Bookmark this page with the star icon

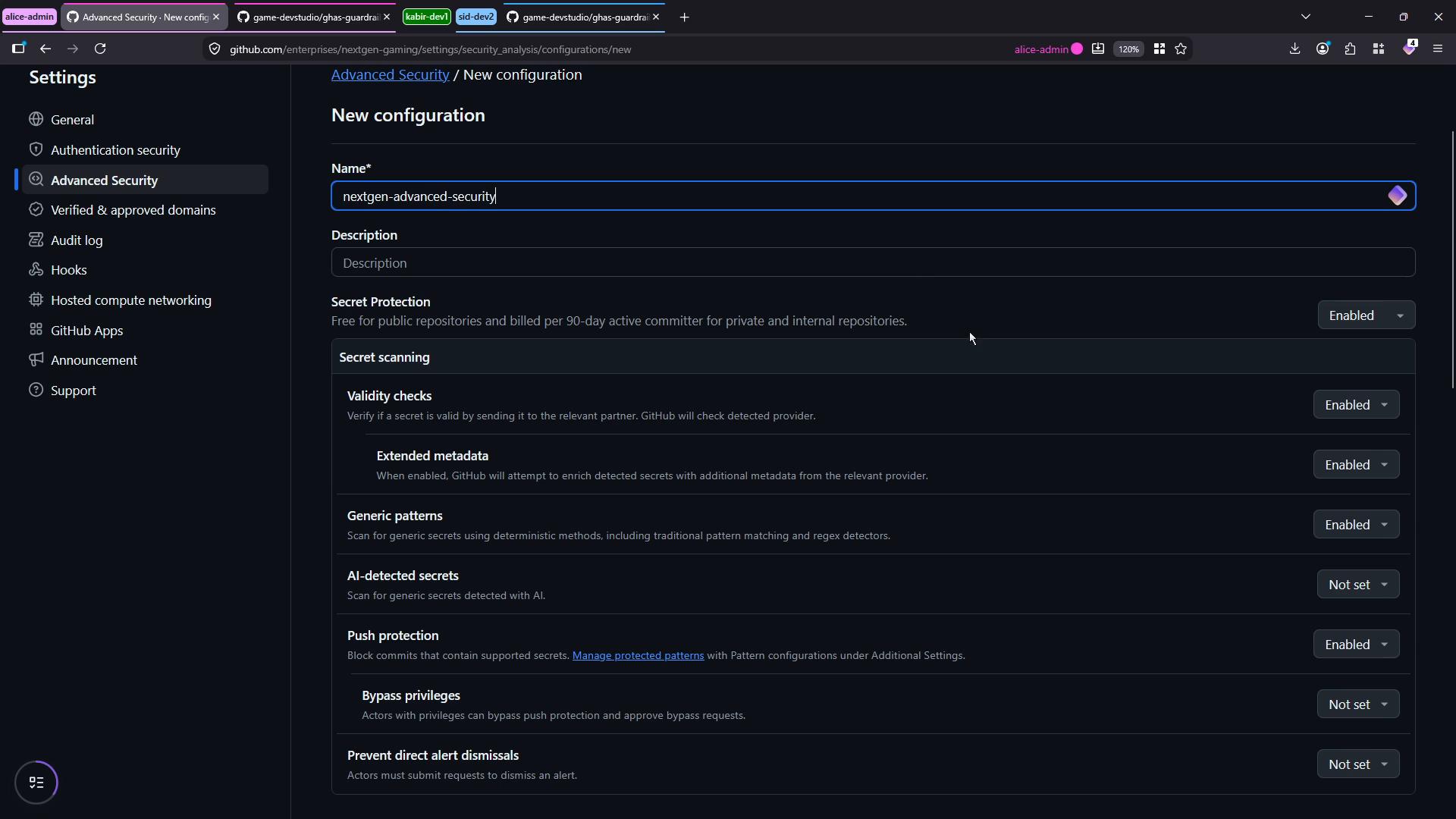1181,49
